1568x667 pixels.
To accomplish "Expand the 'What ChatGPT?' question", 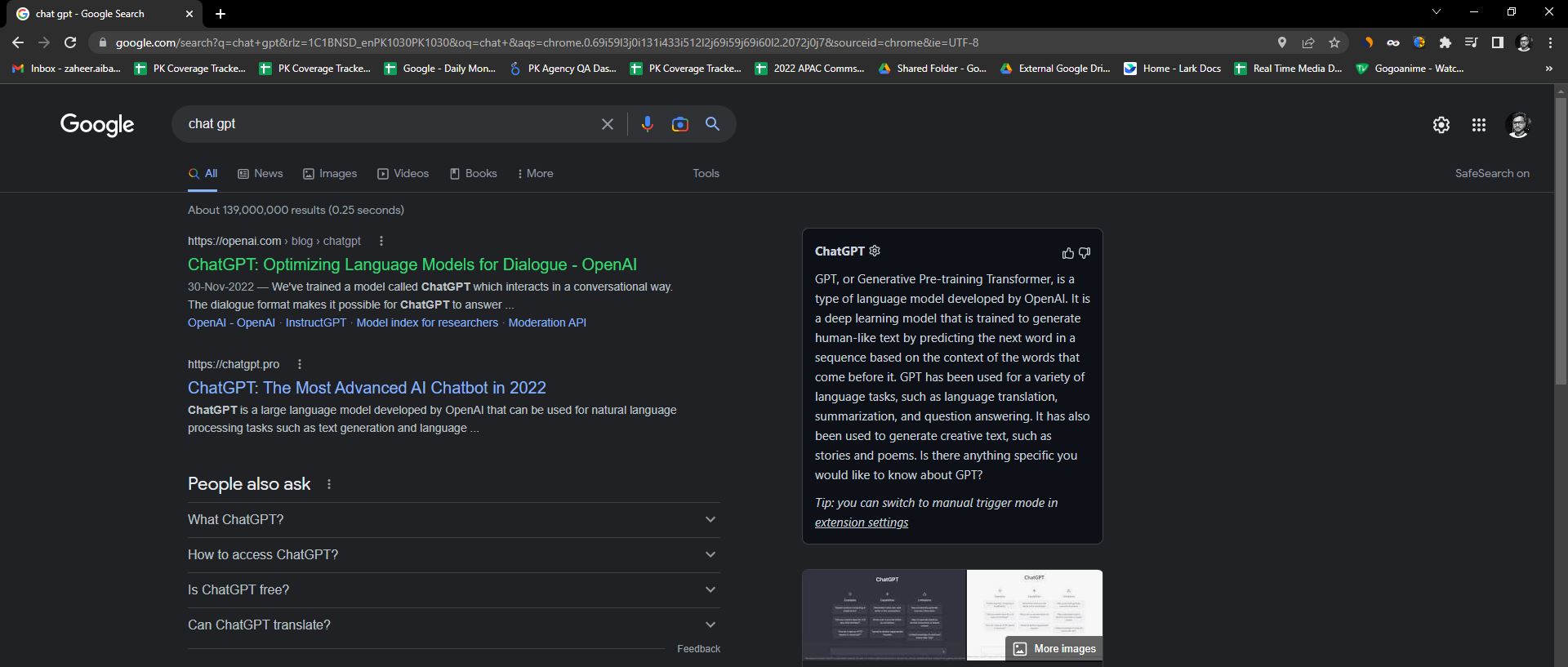I will pyautogui.click(x=453, y=519).
